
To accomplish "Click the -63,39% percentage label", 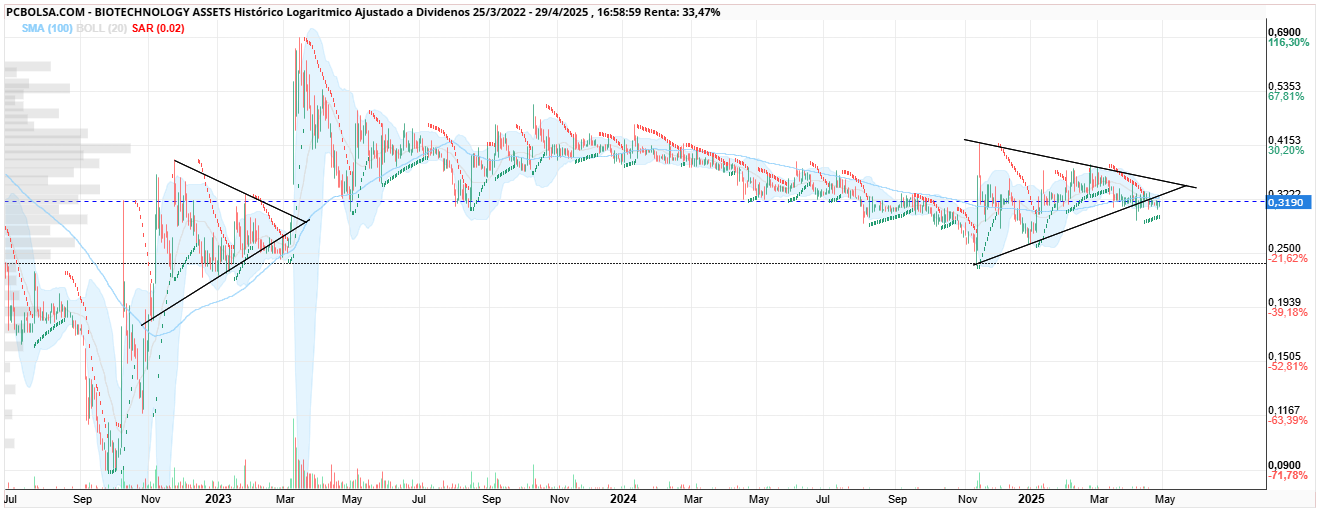I will [x=1288, y=421].
